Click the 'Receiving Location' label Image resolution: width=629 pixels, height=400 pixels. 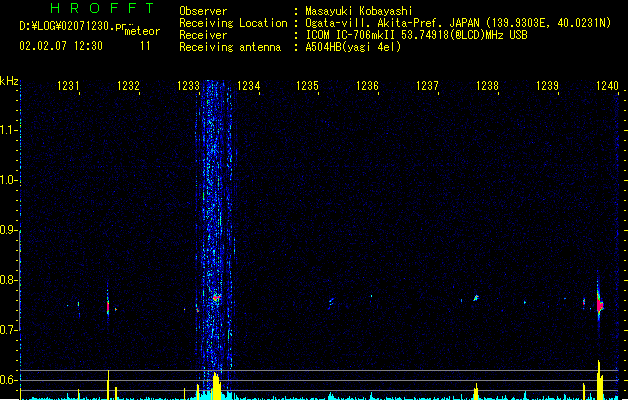pos(233,23)
